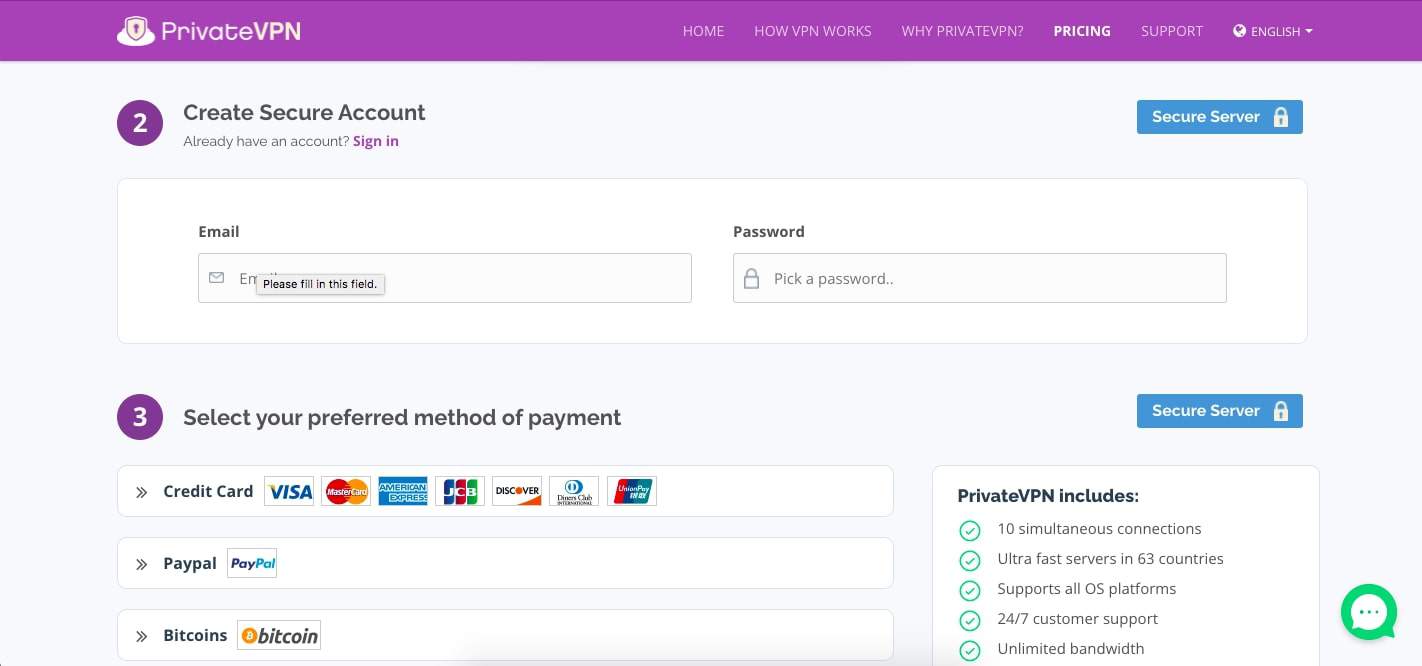The height and width of the screenshot is (666, 1422).
Task: Click the globe icon beside English
Action: click(1240, 31)
